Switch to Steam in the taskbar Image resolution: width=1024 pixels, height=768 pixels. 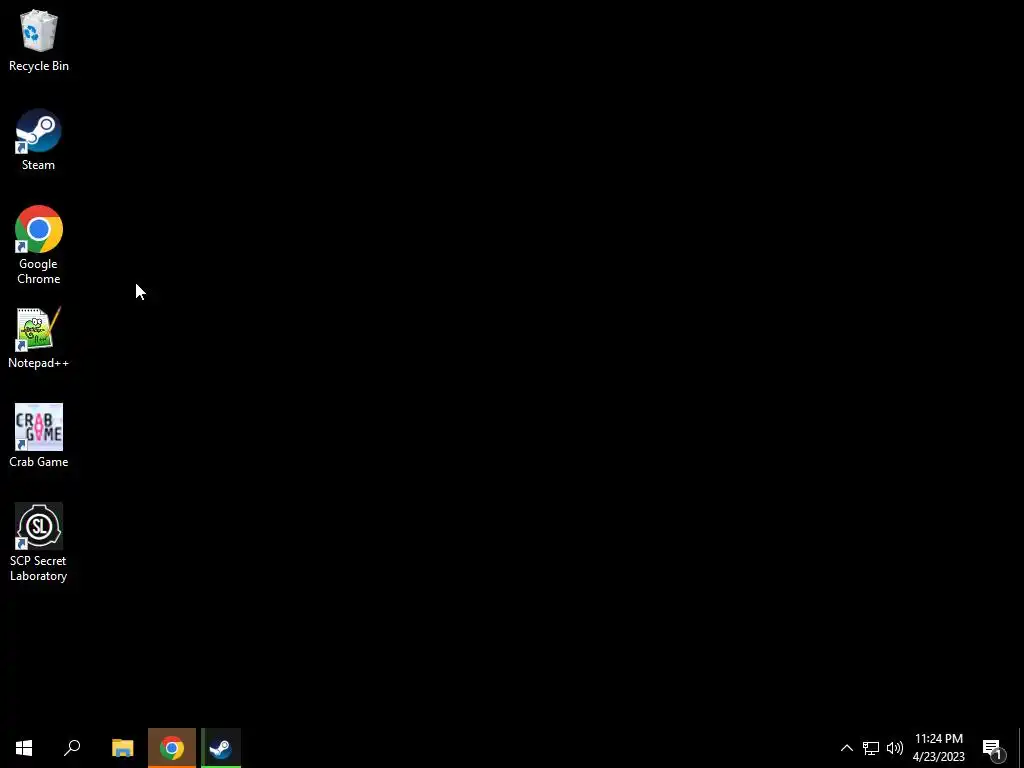[x=221, y=748]
